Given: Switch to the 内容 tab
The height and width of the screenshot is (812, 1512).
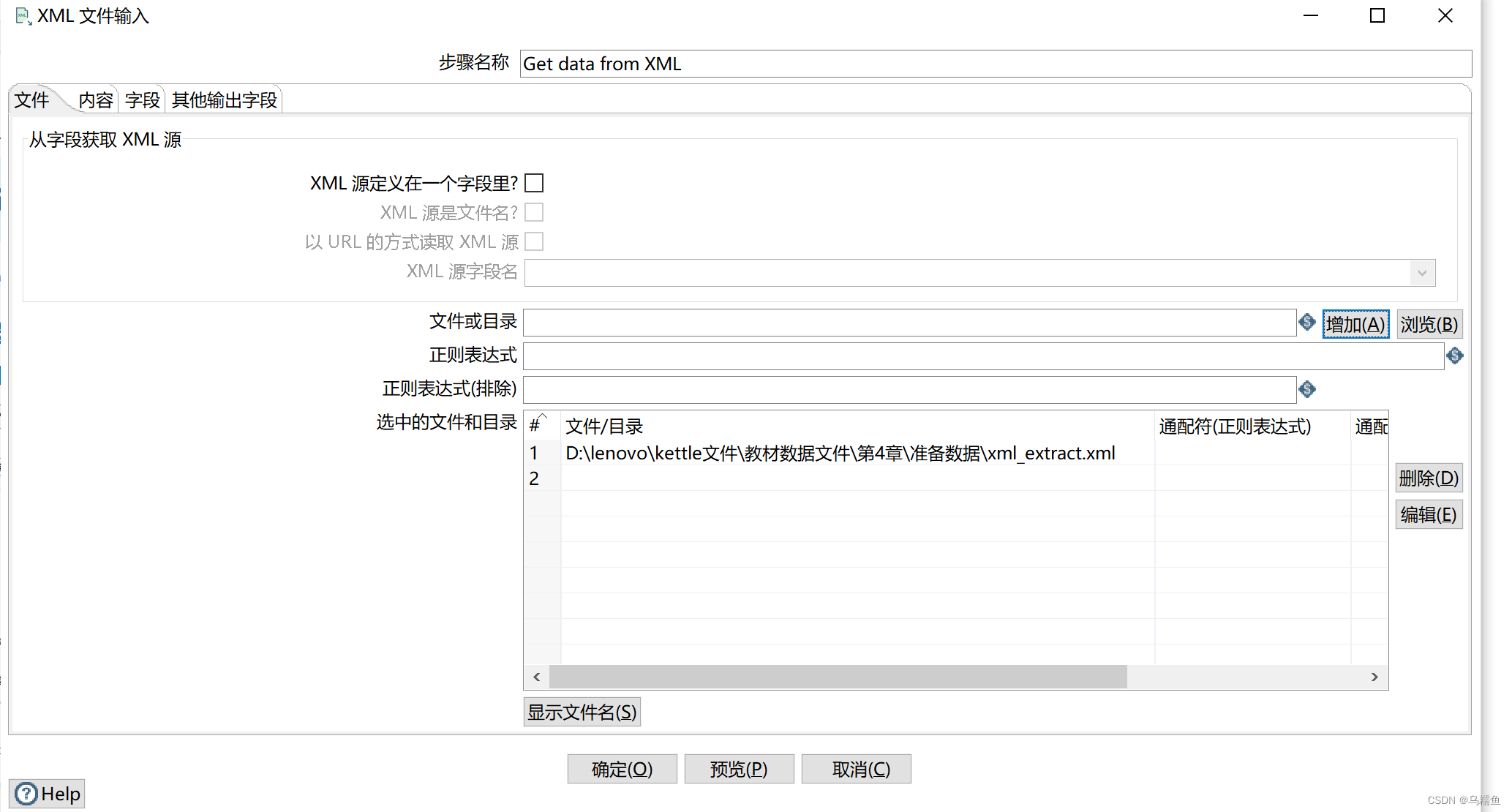Looking at the screenshot, I should pos(96,100).
